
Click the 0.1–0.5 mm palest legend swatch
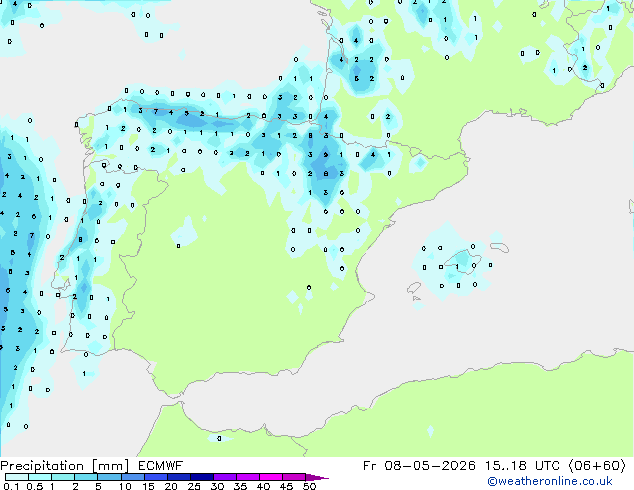17,477
